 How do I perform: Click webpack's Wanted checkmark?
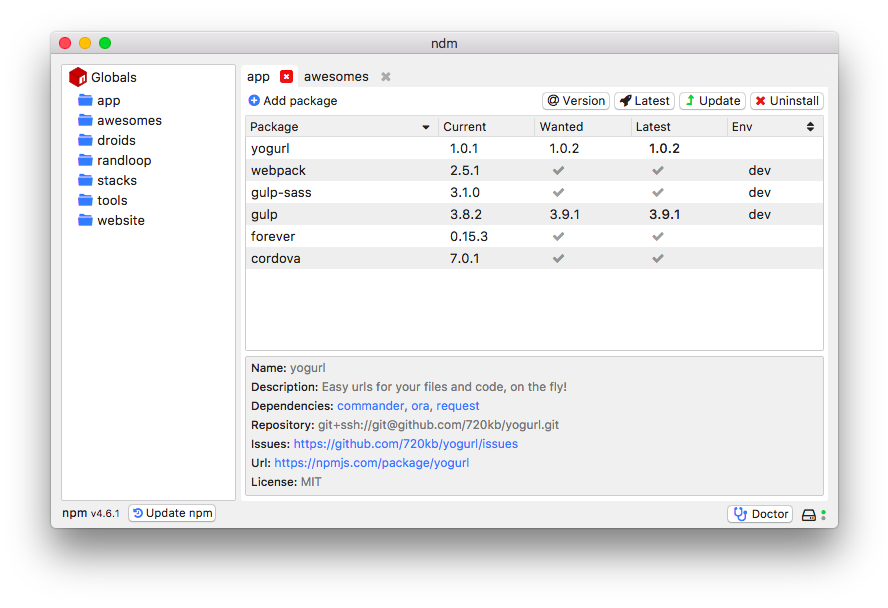(x=558, y=170)
